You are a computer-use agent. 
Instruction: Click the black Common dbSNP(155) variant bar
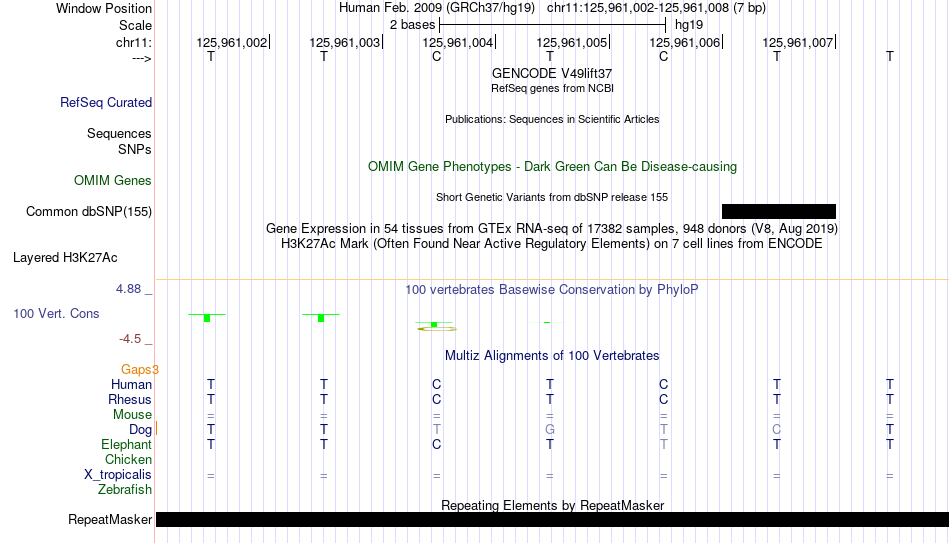[x=779, y=212]
